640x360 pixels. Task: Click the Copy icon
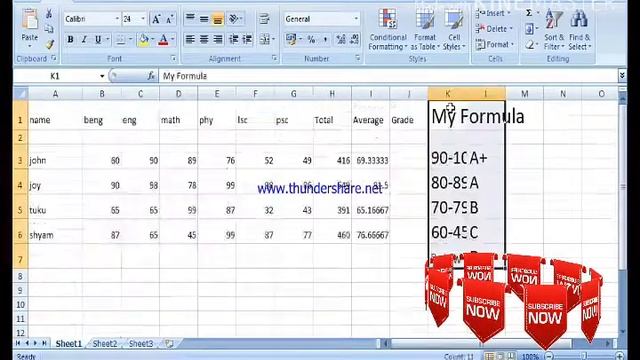coord(49,29)
